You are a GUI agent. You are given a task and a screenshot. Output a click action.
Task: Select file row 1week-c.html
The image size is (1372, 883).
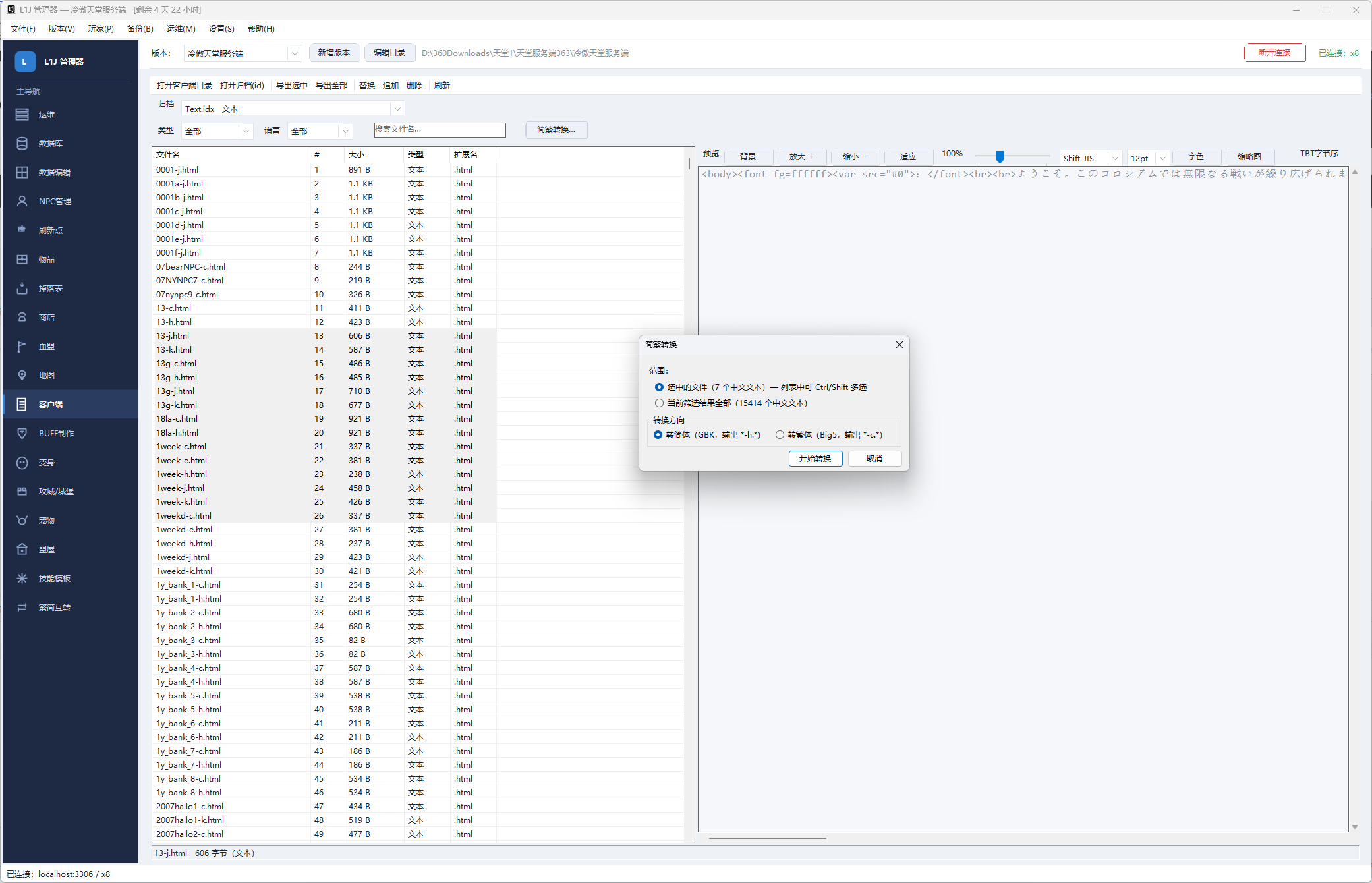tap(324, 447)
